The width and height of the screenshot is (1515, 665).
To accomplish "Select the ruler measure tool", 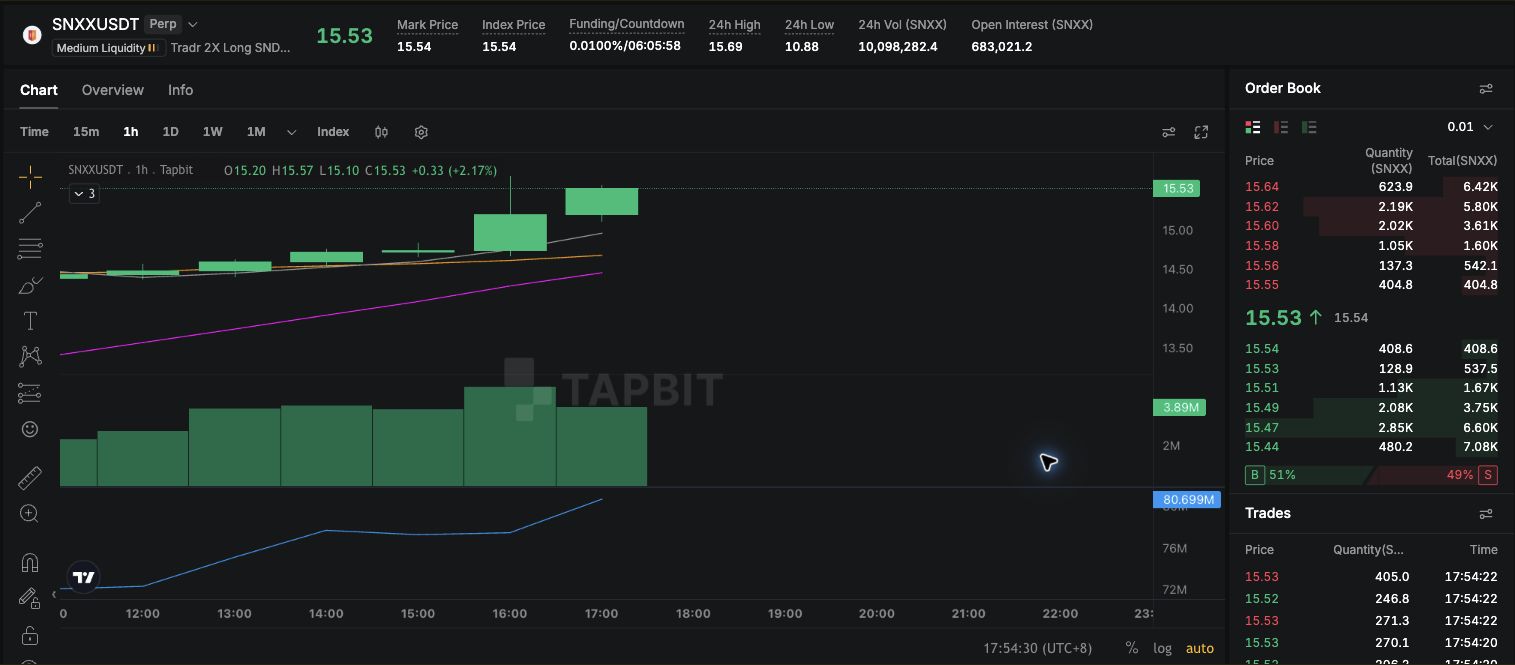I will click(x=30, y=477).
